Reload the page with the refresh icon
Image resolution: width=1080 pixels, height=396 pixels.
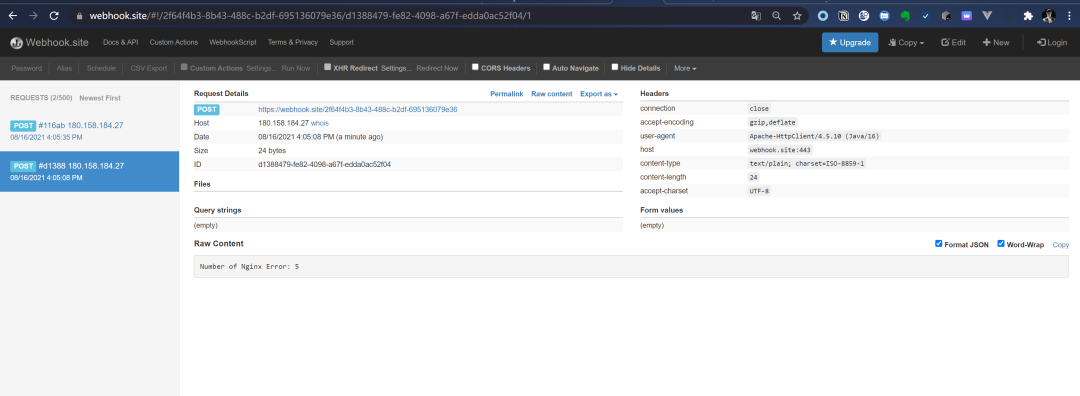pyautogui.click(x=54, y=15)
